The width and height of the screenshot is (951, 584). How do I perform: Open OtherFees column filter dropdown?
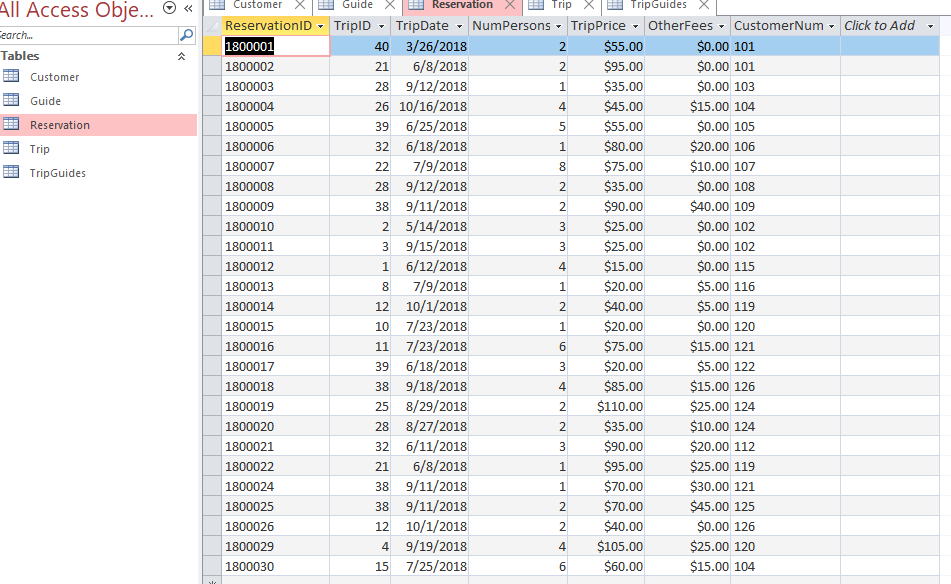click(x=721, y=26)
